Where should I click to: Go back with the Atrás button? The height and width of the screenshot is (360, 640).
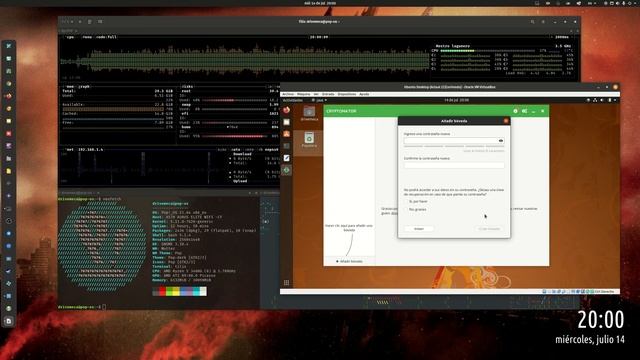pyautogui.click(x=419, y=229)
